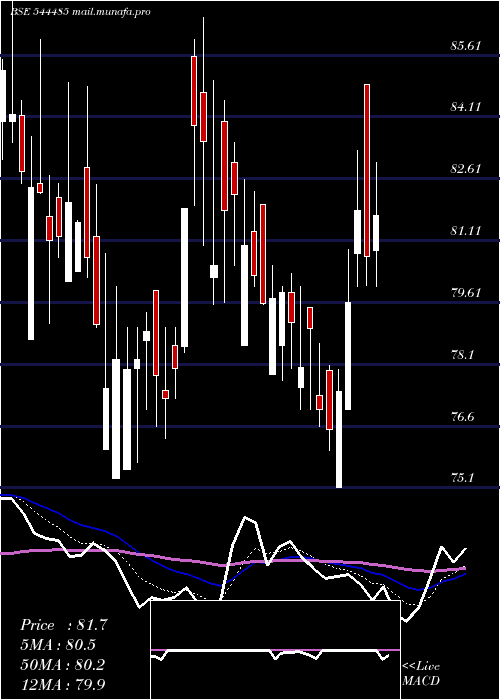Screen dimensions: 500x700
Task: Click the 84.11 price axis label
Action: (466, 107)
